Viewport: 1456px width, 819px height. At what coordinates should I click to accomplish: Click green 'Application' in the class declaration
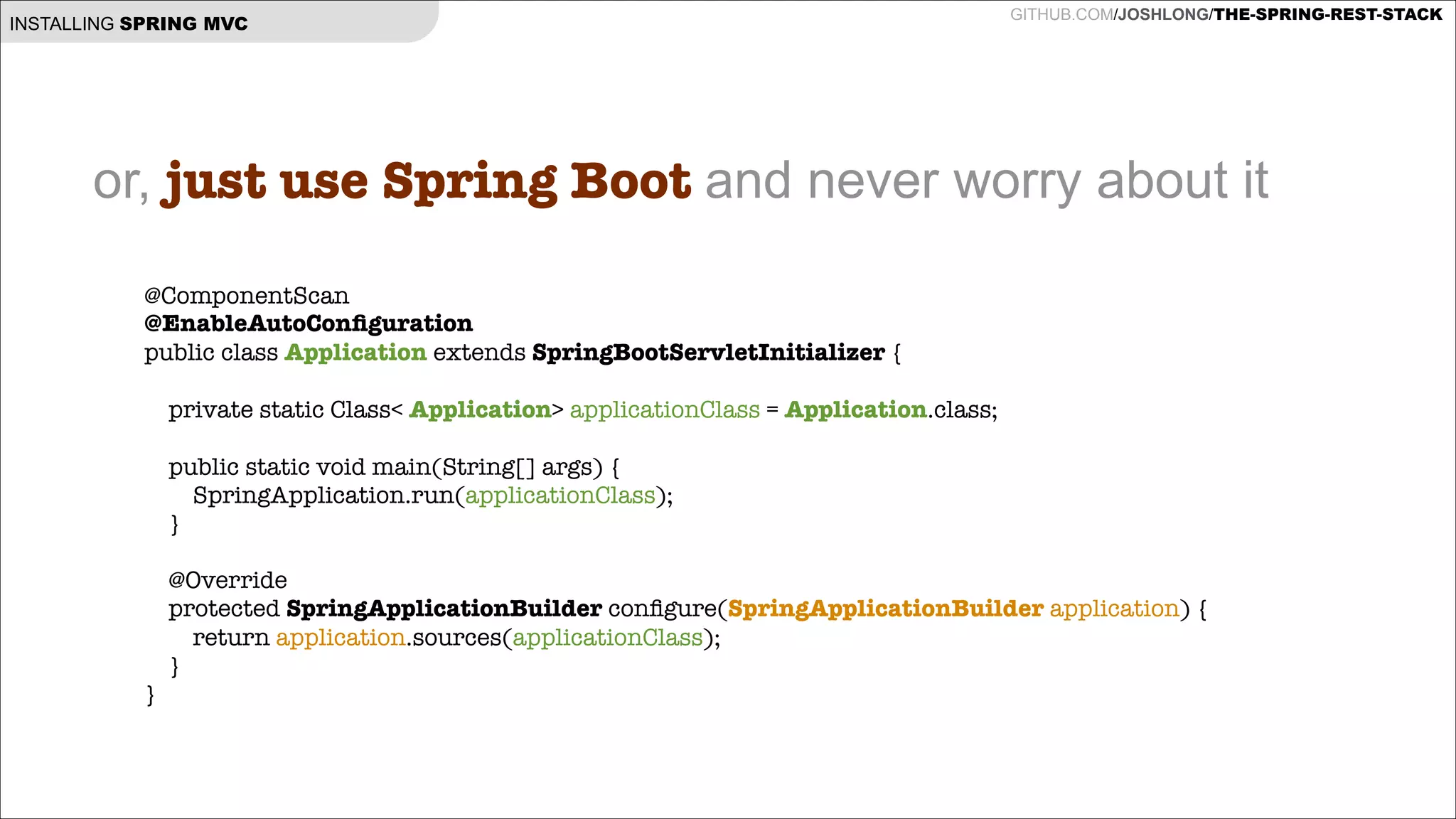(355, 353)
